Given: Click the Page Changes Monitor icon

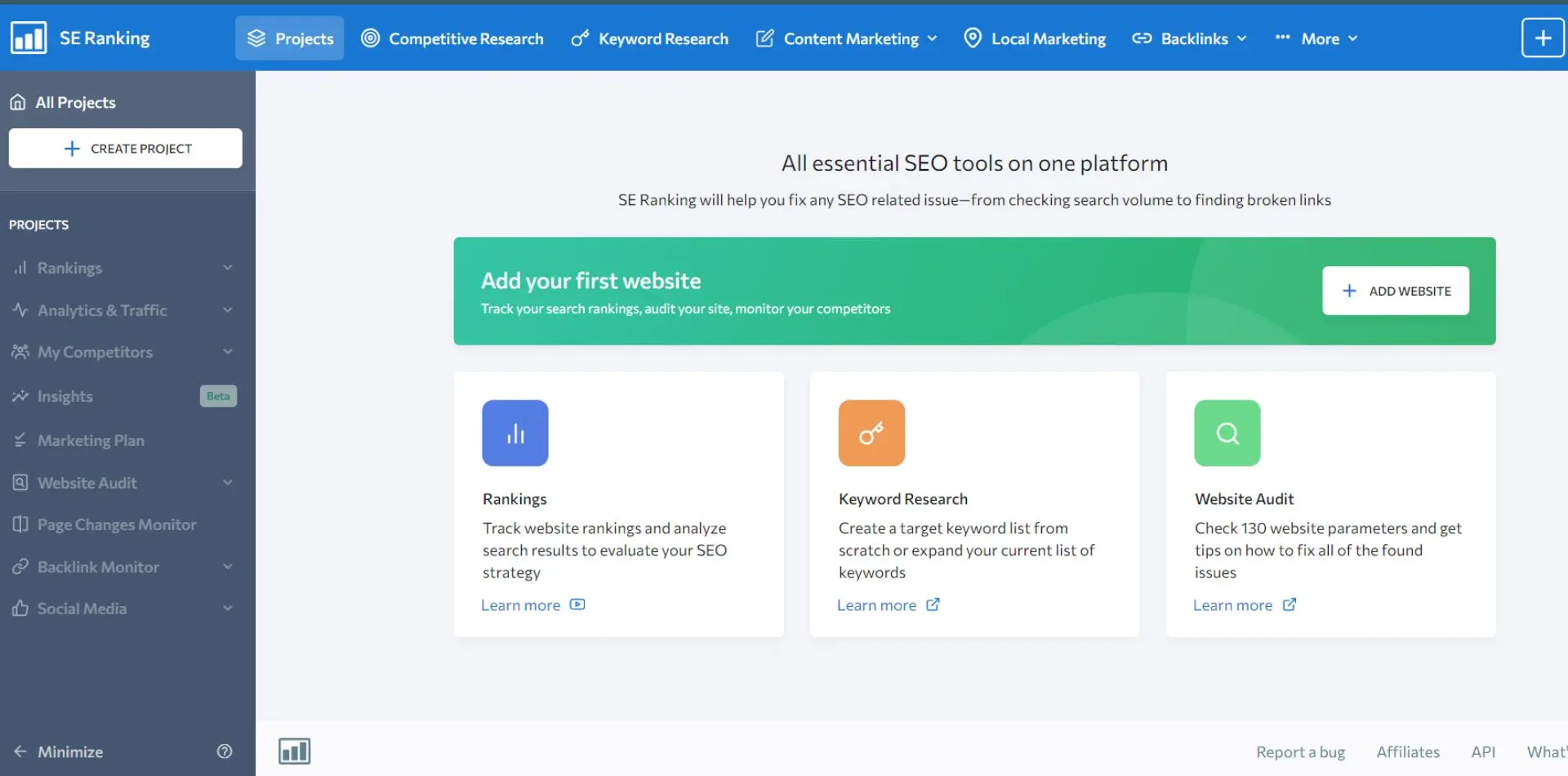Looking at the screenshot, I should coord(20,524).
